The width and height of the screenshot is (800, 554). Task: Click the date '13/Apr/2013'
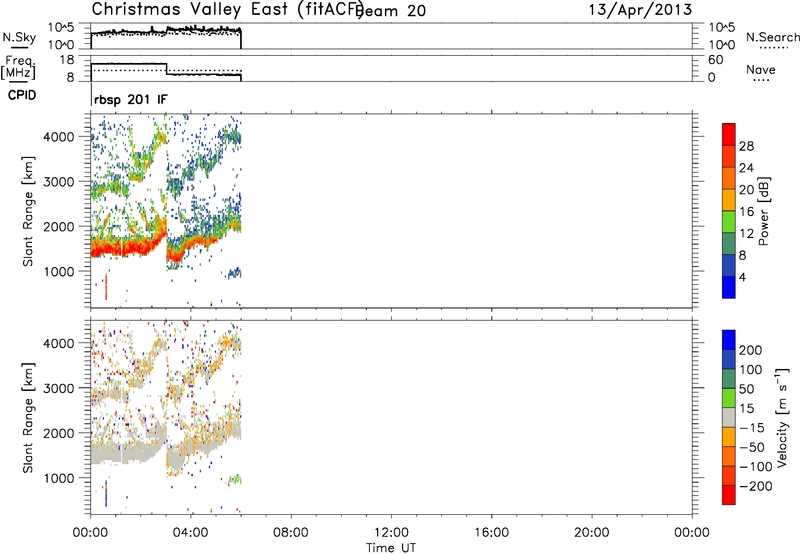[x=640, y=10]
